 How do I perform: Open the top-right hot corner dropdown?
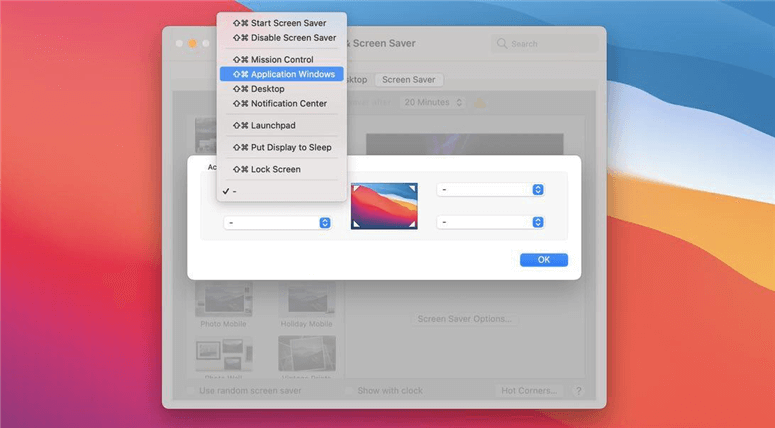tap(490, 189)
